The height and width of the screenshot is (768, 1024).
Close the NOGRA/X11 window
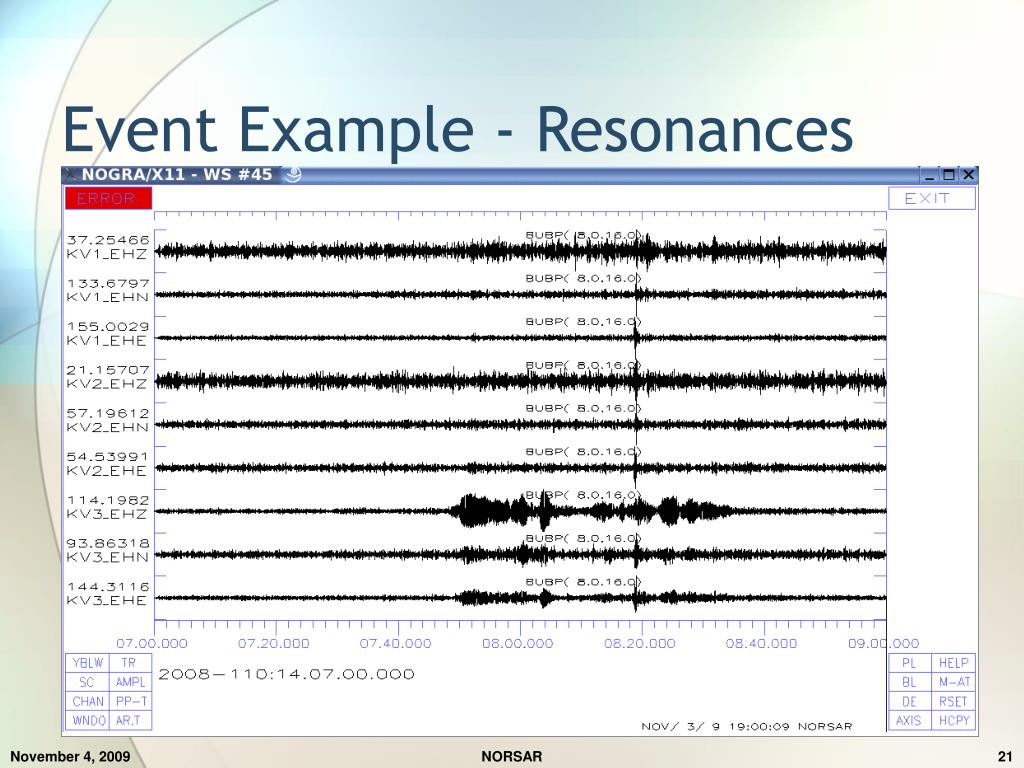tap(968, 175)
